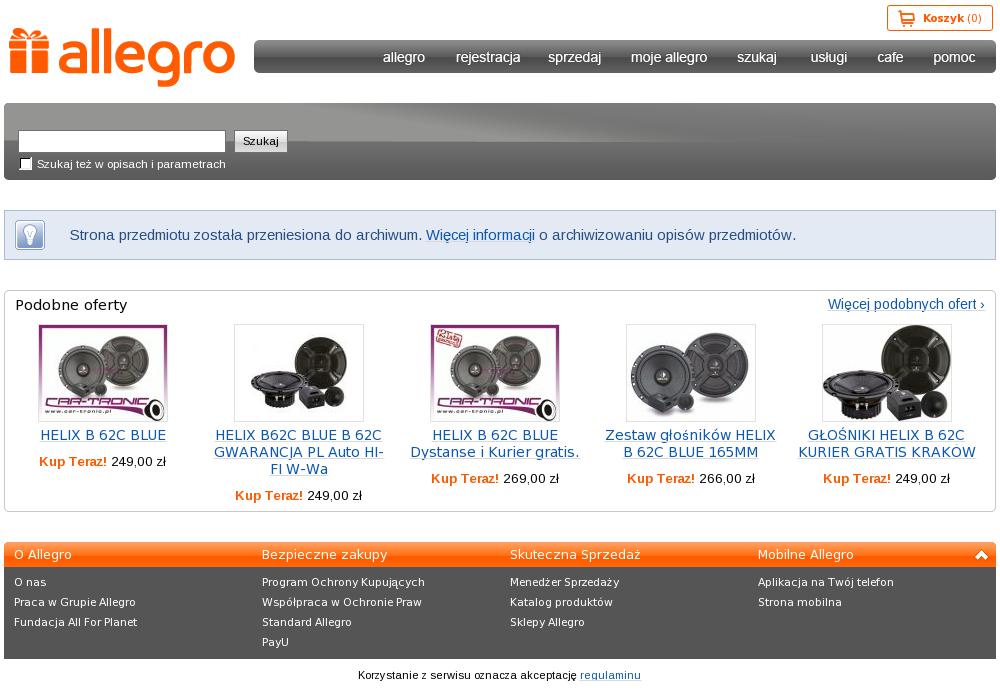Open HELIX B62C GWARANCJA PL speaker thumbnail
Viewport: 1000px width, 695px height.
(x=298, y=373)
